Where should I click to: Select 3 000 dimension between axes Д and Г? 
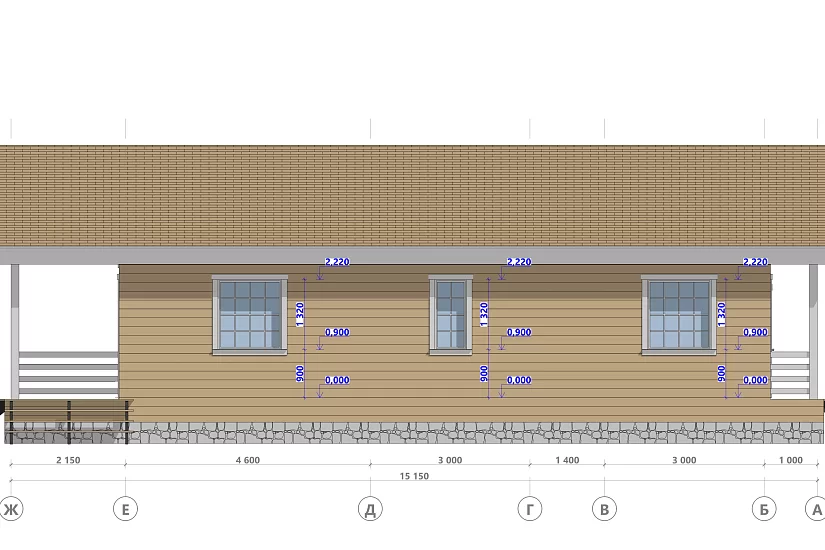[x=450, y=460]
